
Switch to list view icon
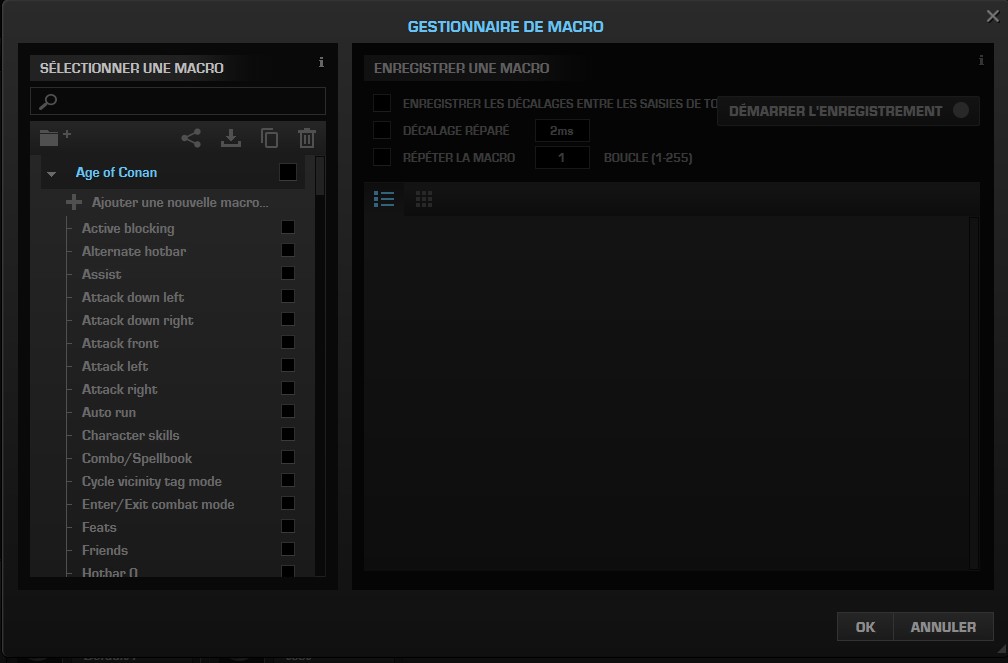[383, 199]
